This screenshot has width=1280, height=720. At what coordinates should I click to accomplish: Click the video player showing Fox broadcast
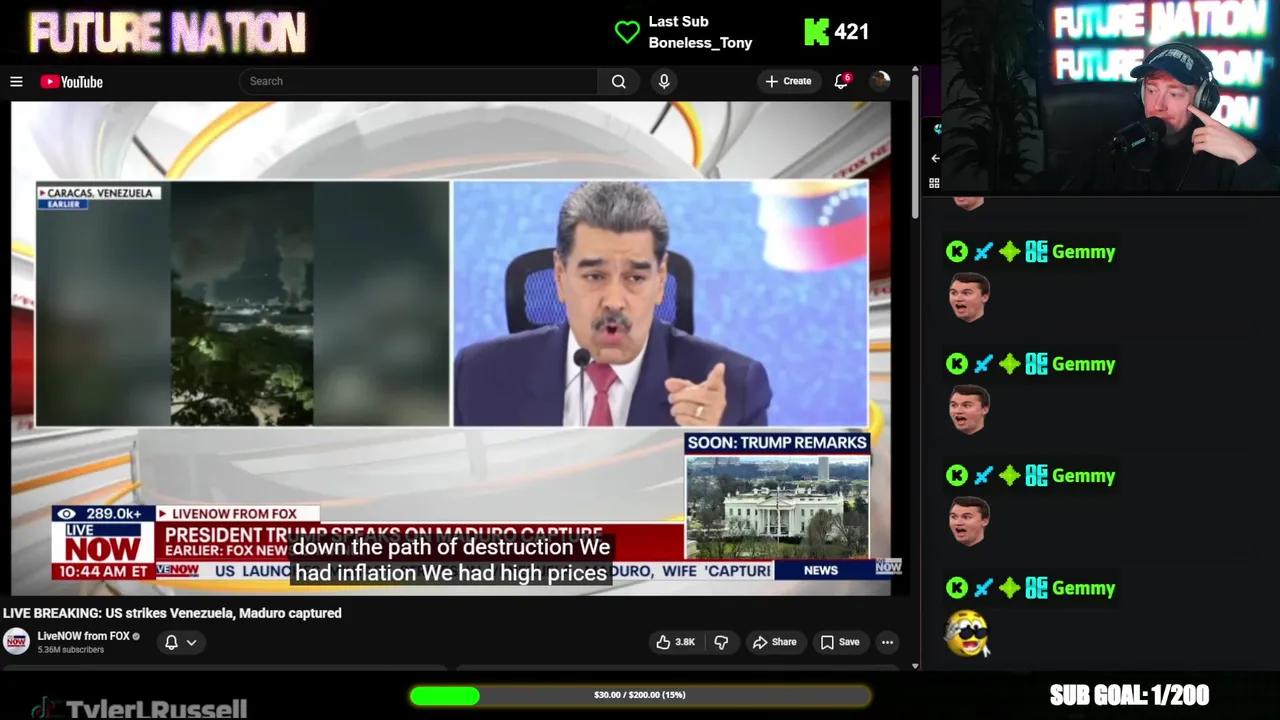pos(450,348)
